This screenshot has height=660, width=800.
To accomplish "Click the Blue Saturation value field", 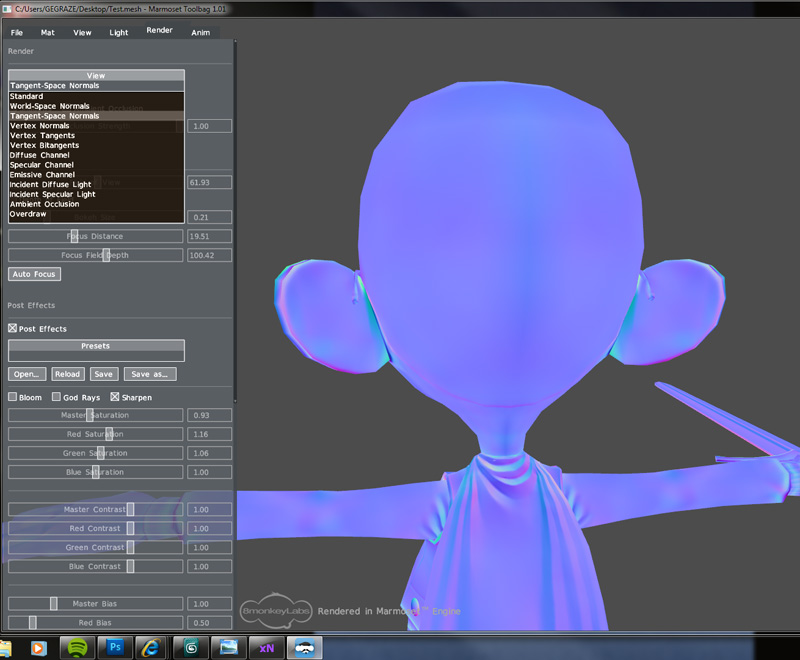I will pos(209,472).
